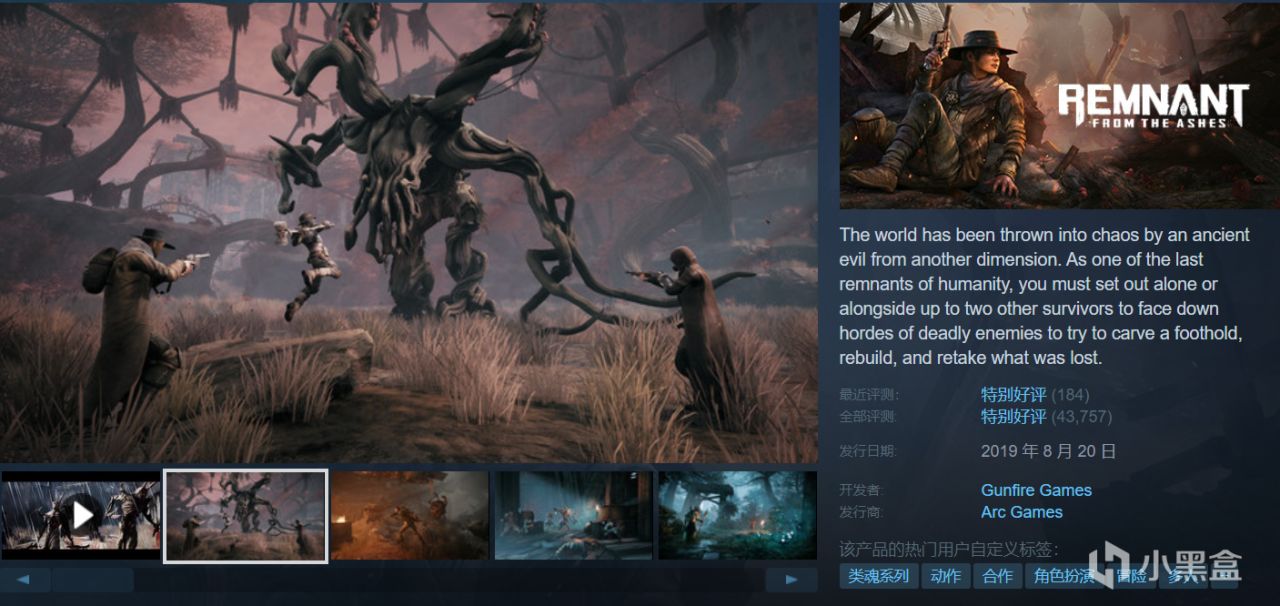The width and height of the screenshot is (1280, 606).
Task: Select the 角色扮演 tag
Action: point(1064,576)
